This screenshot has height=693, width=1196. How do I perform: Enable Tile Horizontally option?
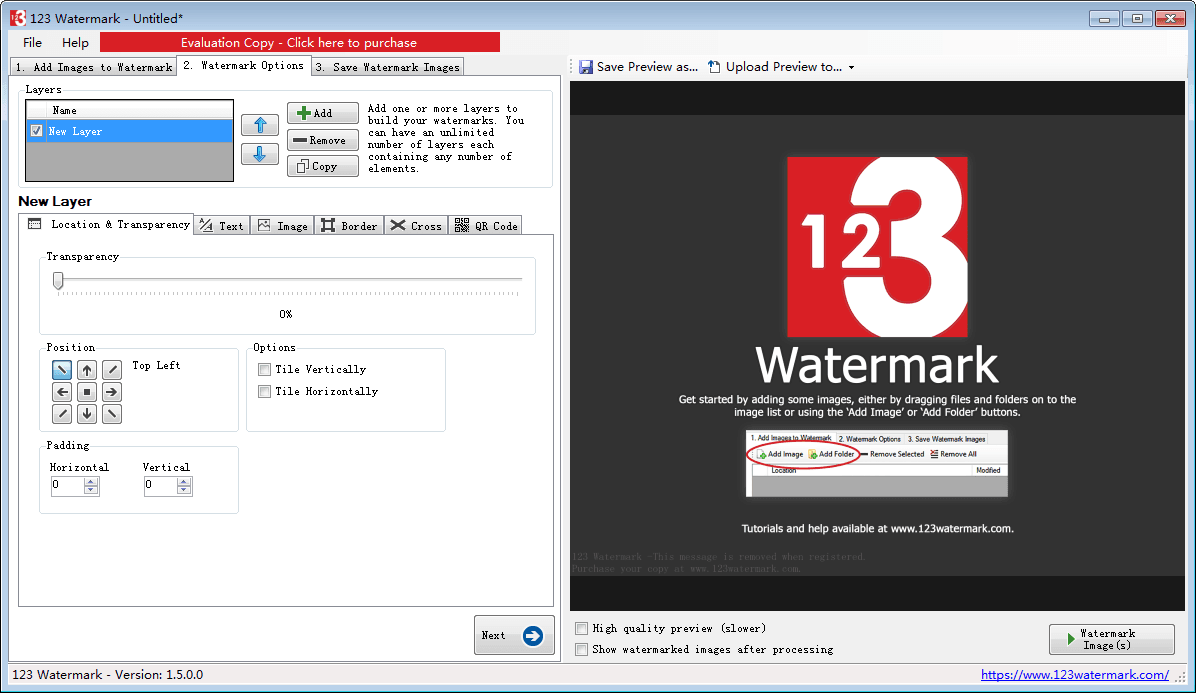click(265, 392)
